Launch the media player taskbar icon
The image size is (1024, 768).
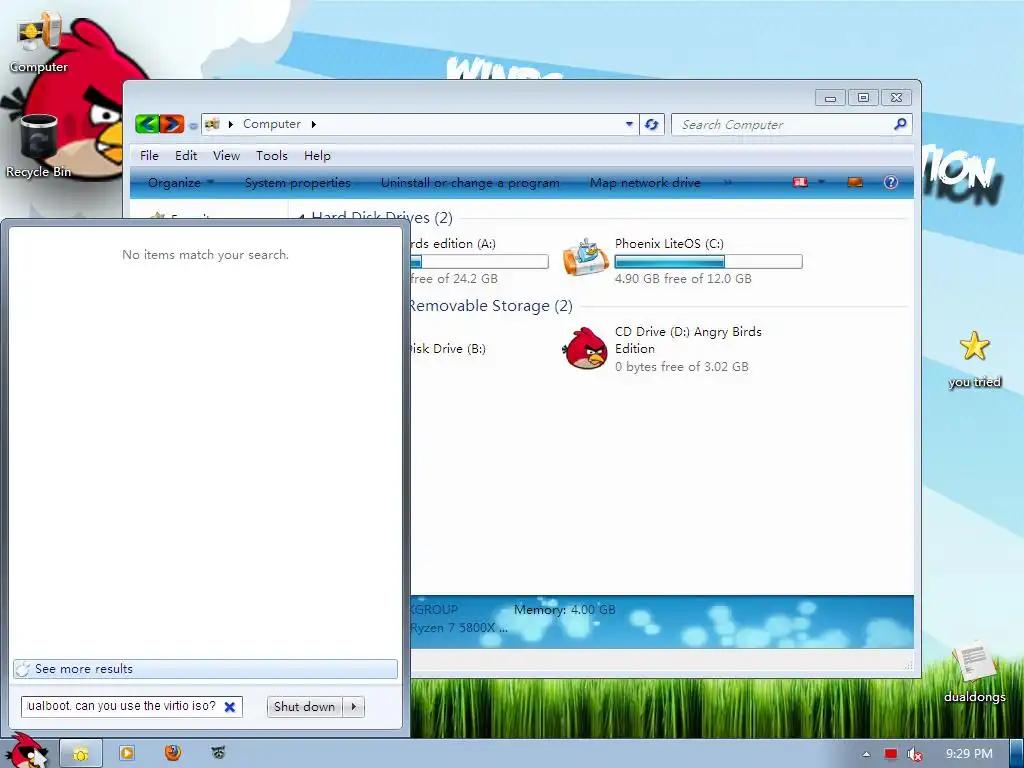point(127,753)
